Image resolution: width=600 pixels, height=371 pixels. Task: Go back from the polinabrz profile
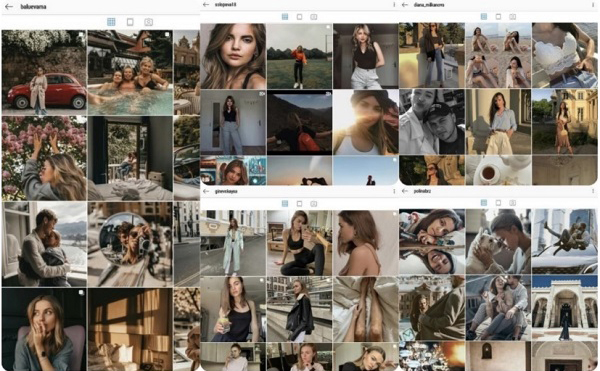pyautogui.click(x=405, y=191)
